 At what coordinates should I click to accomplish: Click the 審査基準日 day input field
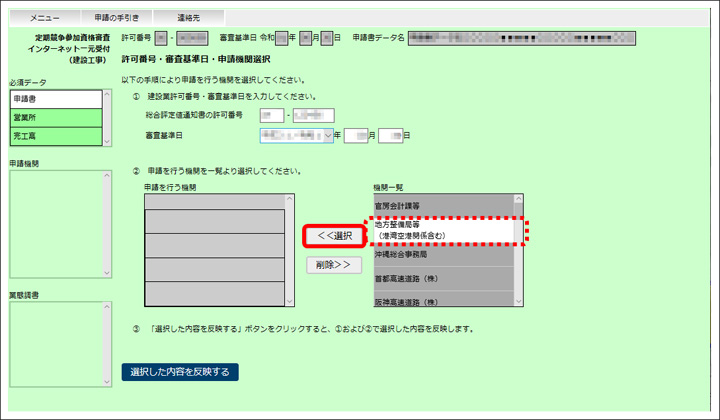point(389,135)
